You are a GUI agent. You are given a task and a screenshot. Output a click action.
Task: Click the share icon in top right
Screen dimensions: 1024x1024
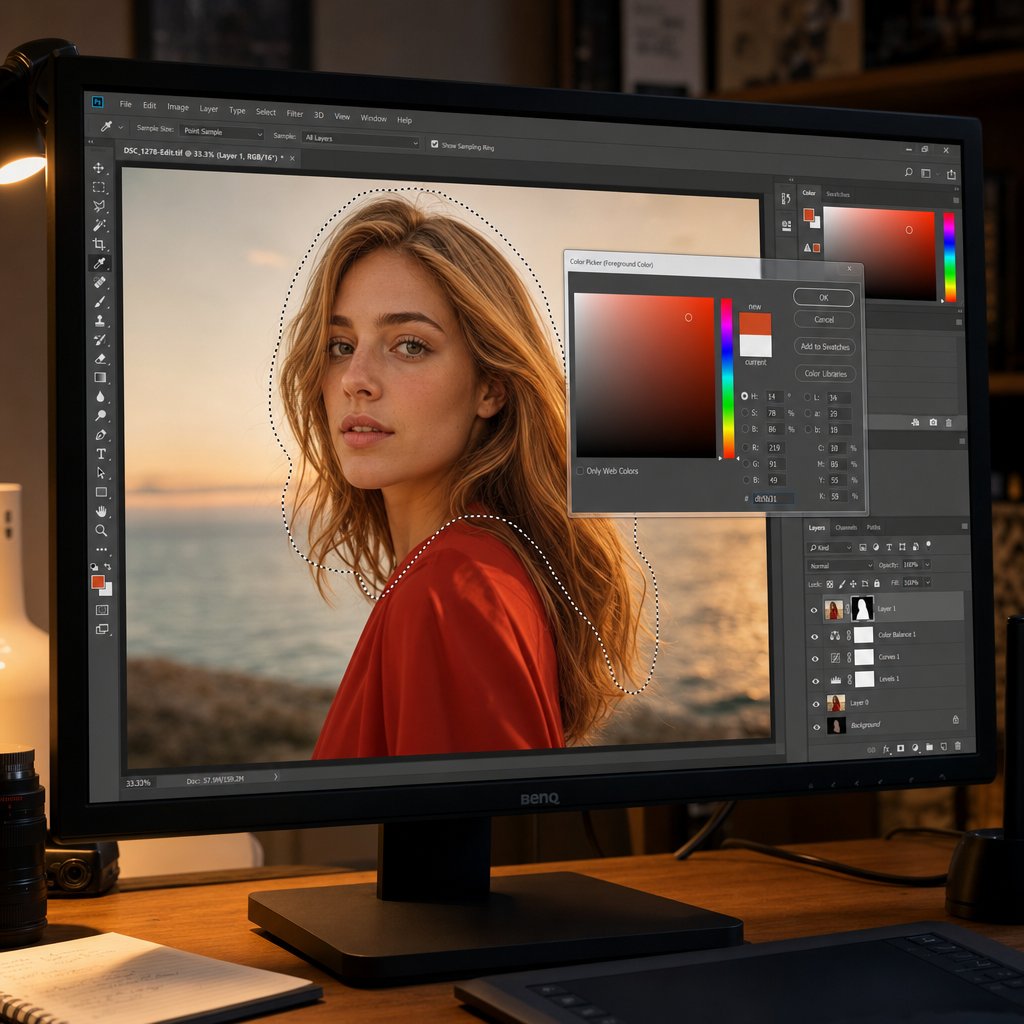(952, 174)
